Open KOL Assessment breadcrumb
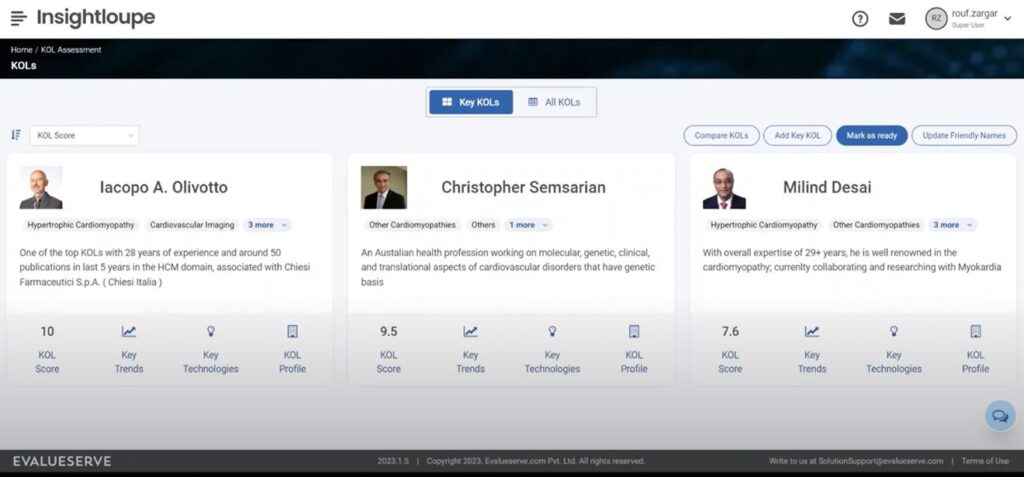1024x477 pixels. coord(71,50)
